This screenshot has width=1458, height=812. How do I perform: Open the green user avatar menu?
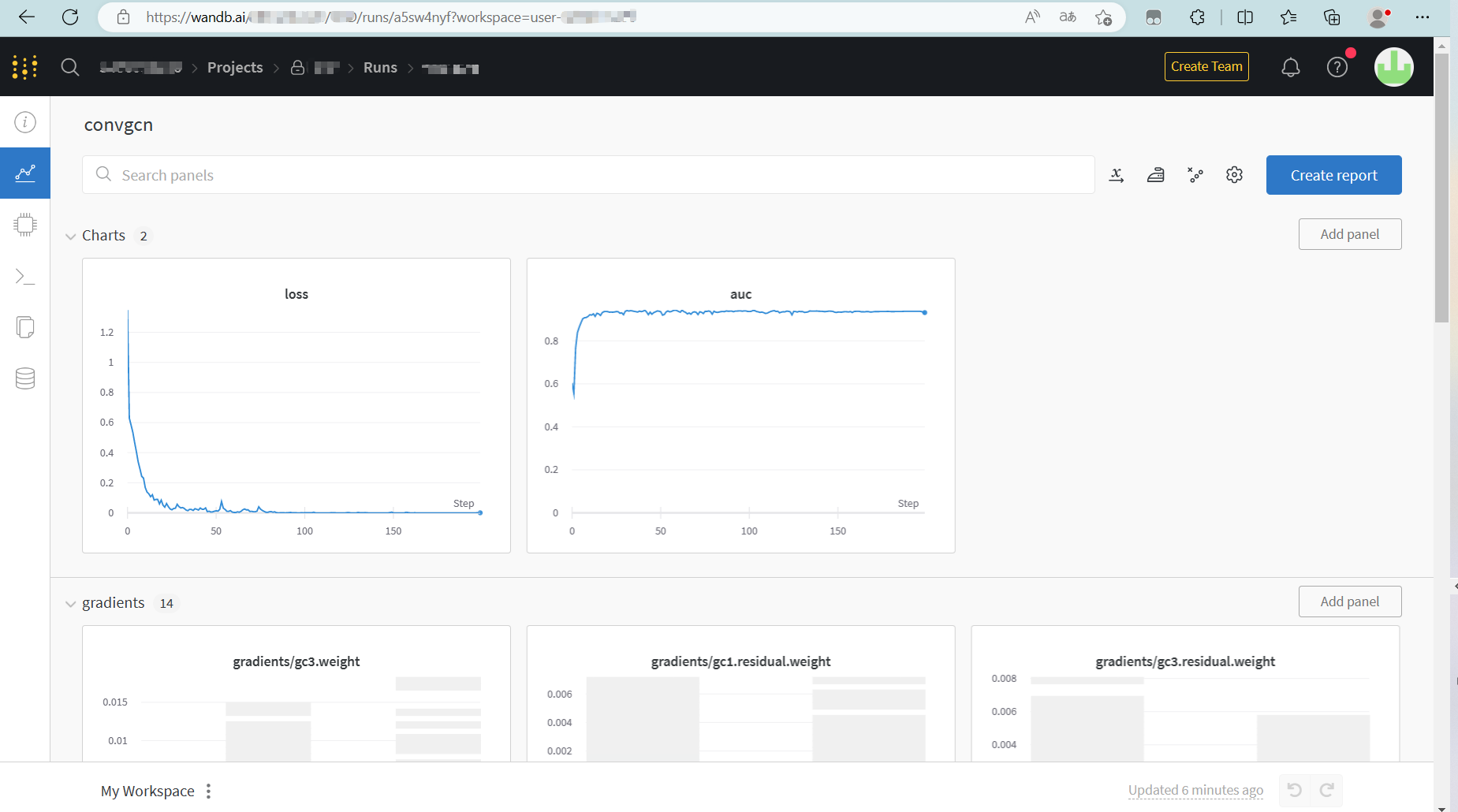[1394, 67]
